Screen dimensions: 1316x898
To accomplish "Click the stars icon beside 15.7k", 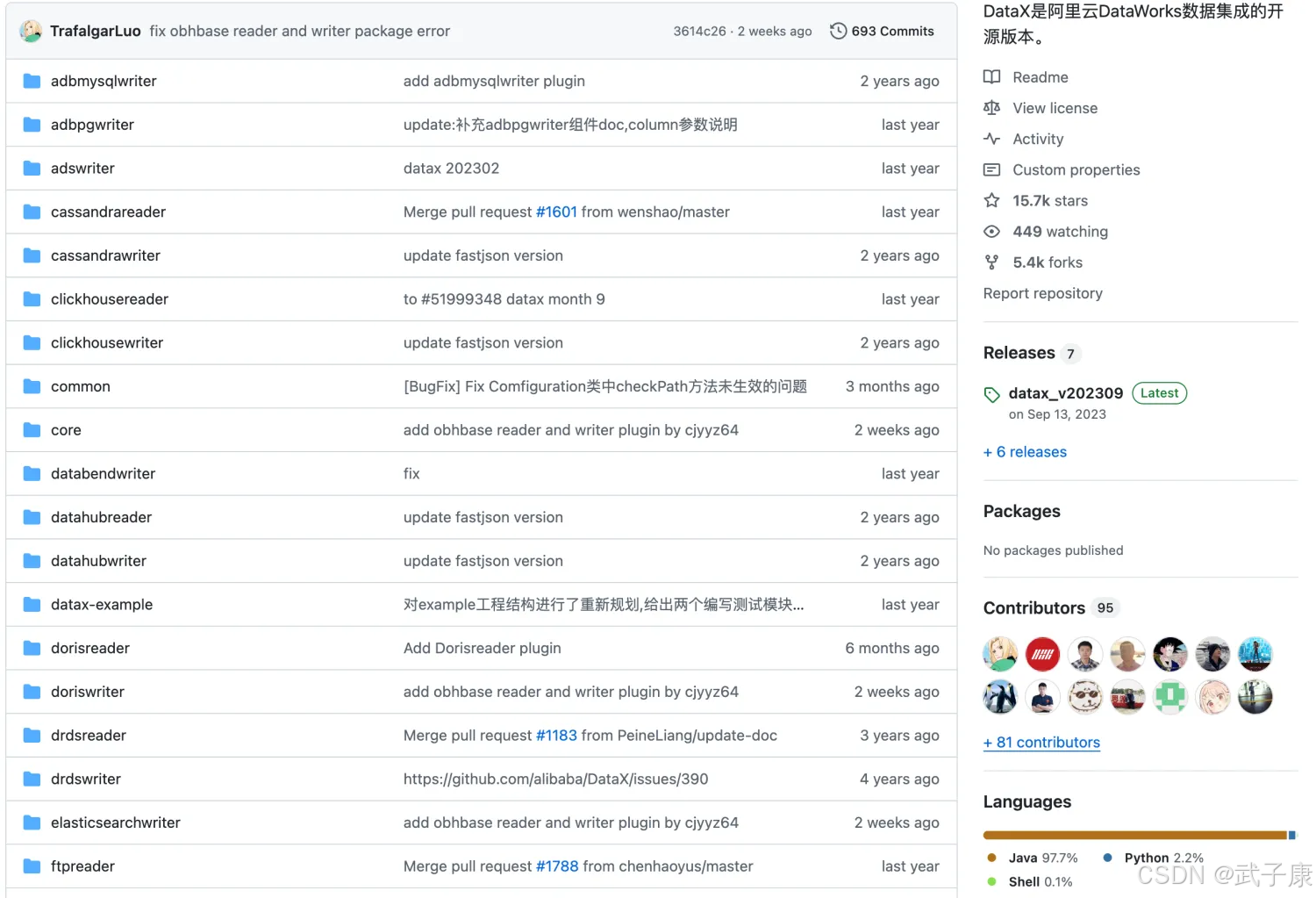I will (x=991, y=201).
